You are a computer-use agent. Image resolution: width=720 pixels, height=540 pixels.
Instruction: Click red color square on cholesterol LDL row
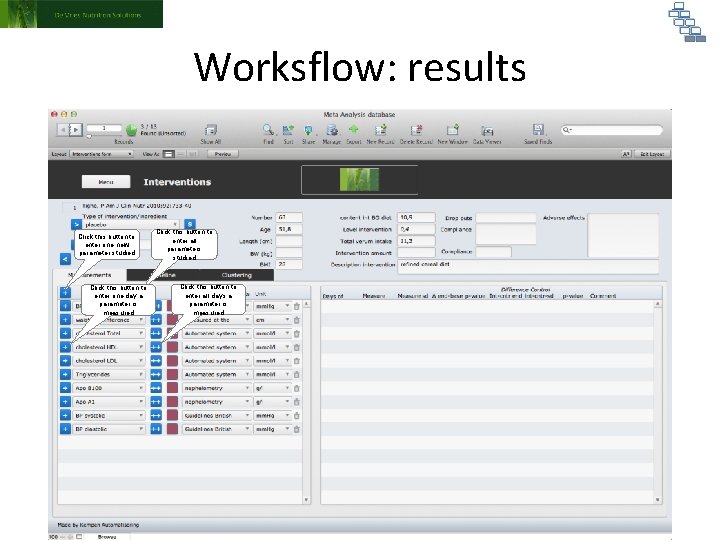click(x=172, y=360)
